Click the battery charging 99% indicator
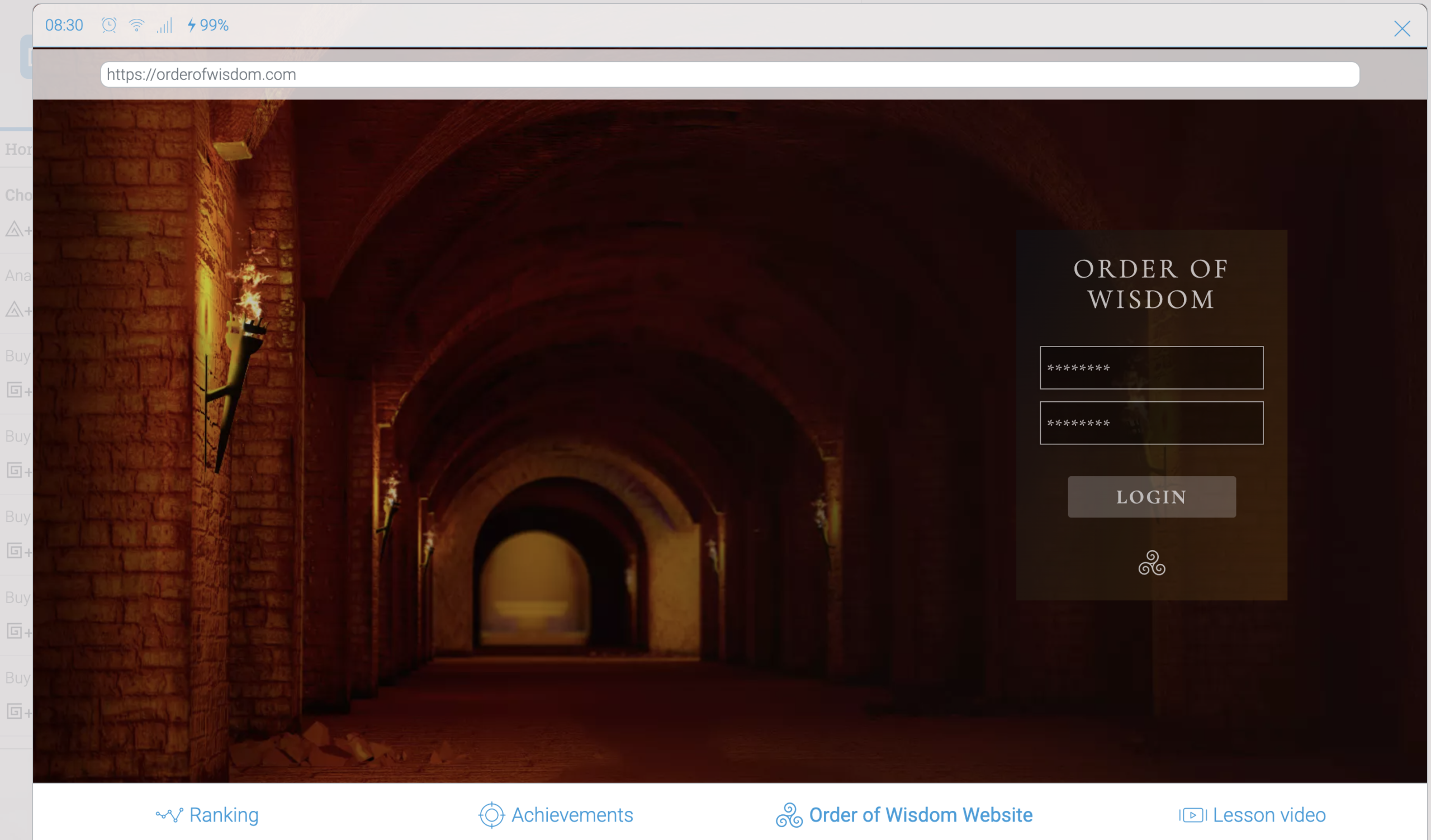The height and width of the screenshot is (840, 1431). [209, 25]
